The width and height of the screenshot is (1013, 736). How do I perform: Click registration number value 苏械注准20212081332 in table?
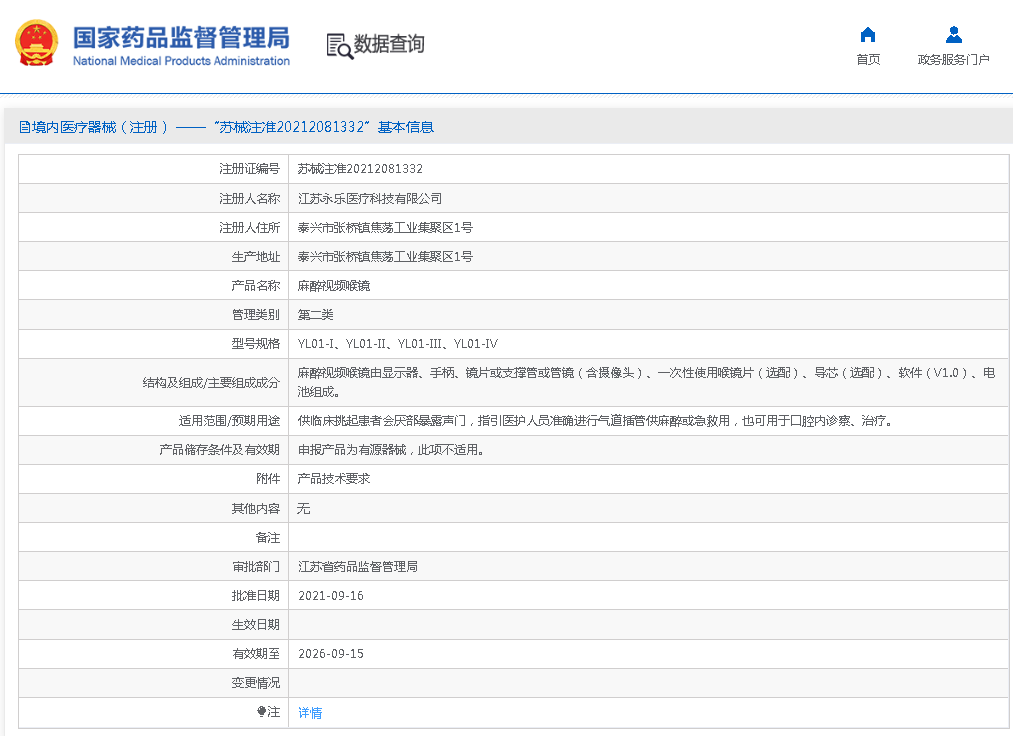point(360,169)
